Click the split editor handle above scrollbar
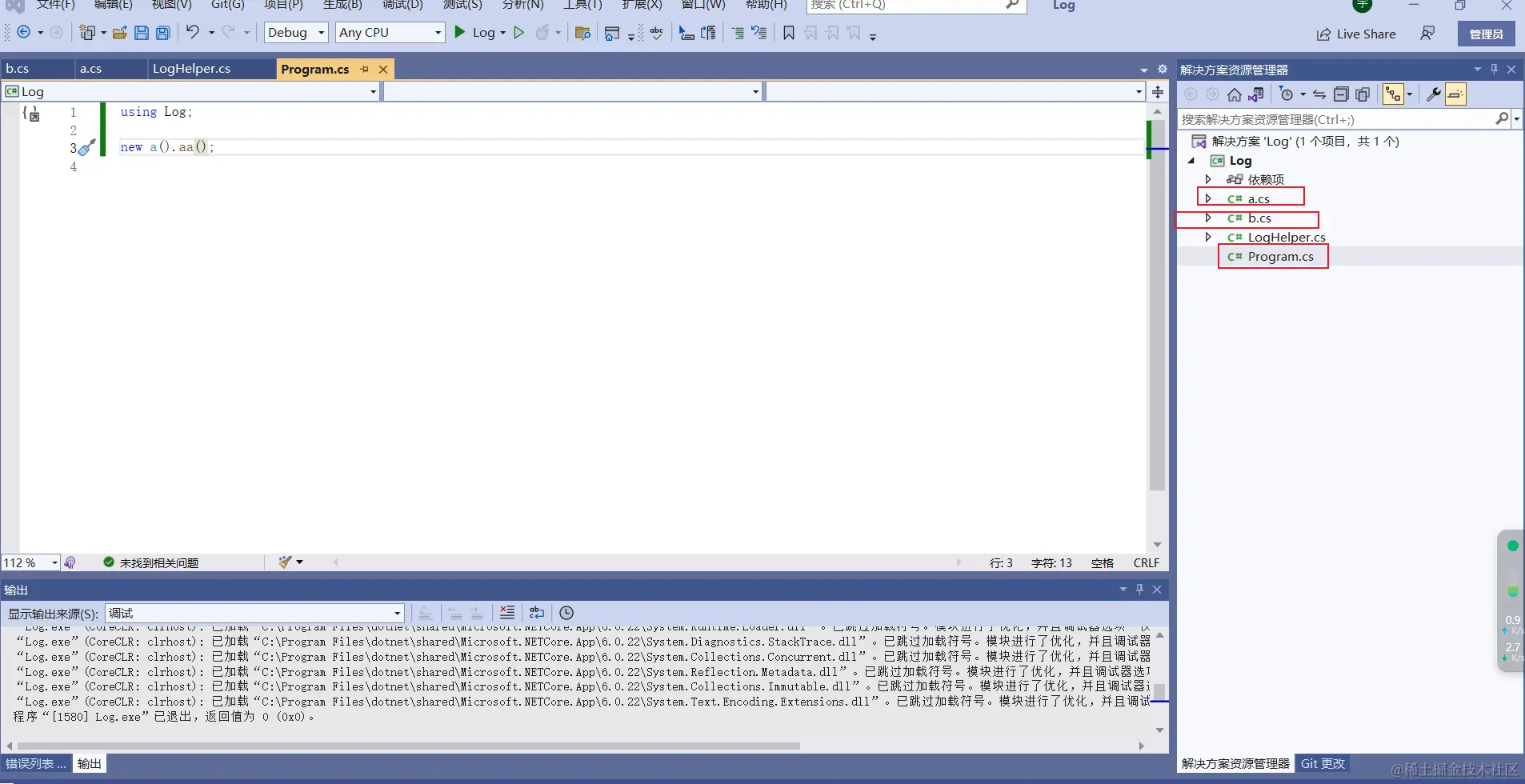Viewport: 1525px width, 784px height. pos(1158,92)
